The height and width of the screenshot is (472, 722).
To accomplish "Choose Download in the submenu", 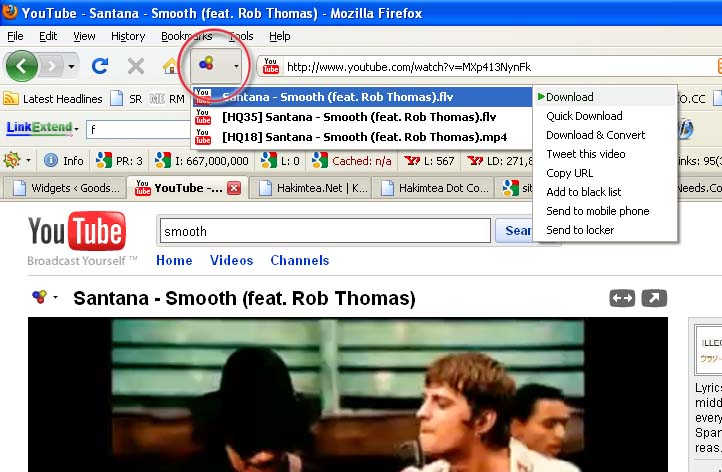I will click(605, 97).
